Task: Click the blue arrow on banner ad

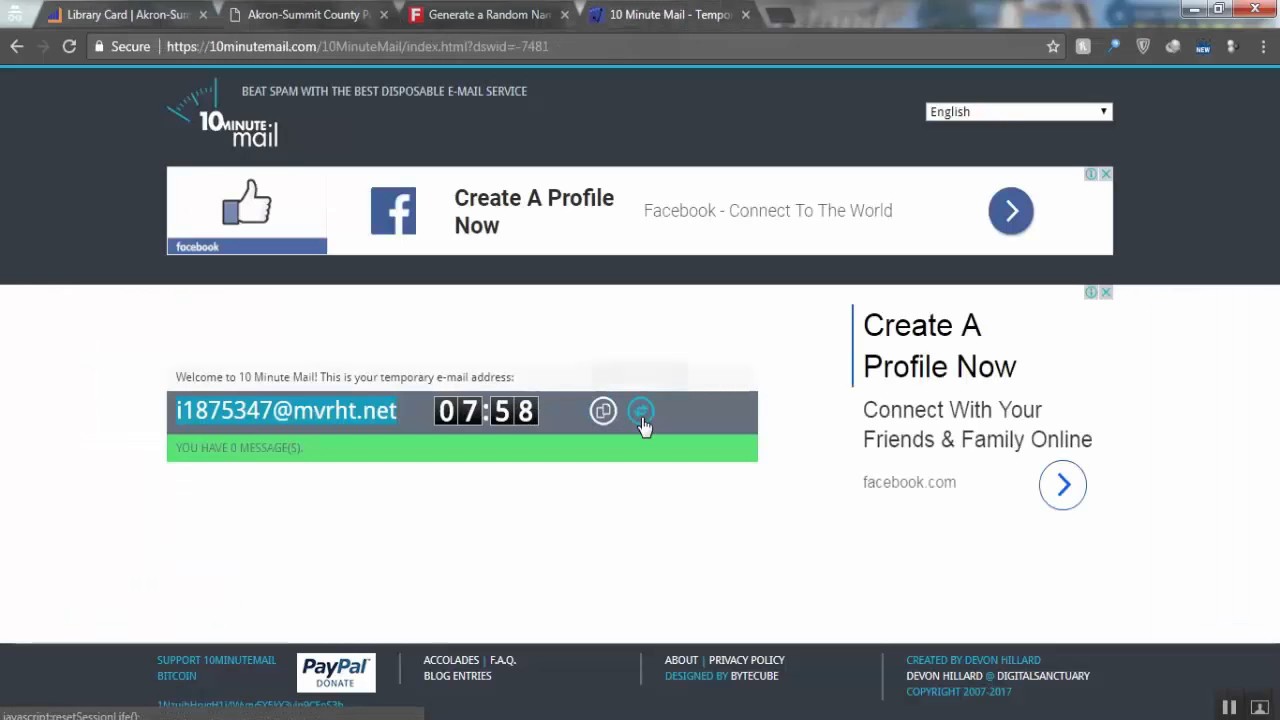Action: (x=1011, y=211)
